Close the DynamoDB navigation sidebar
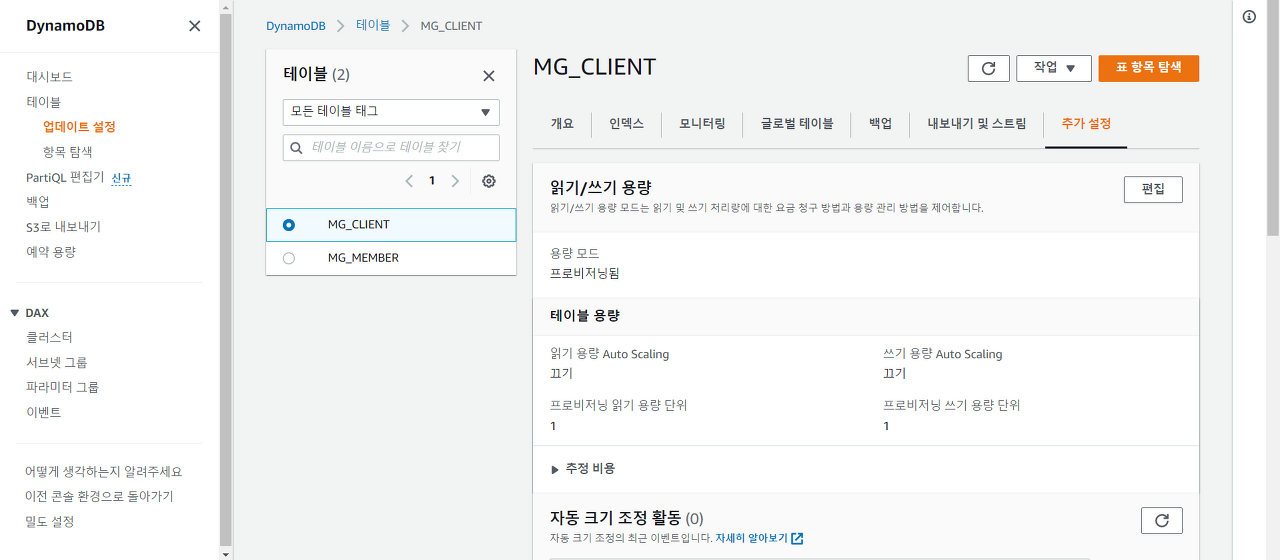Viewport: 1280px width, 560px height. [x=194, y=26]
